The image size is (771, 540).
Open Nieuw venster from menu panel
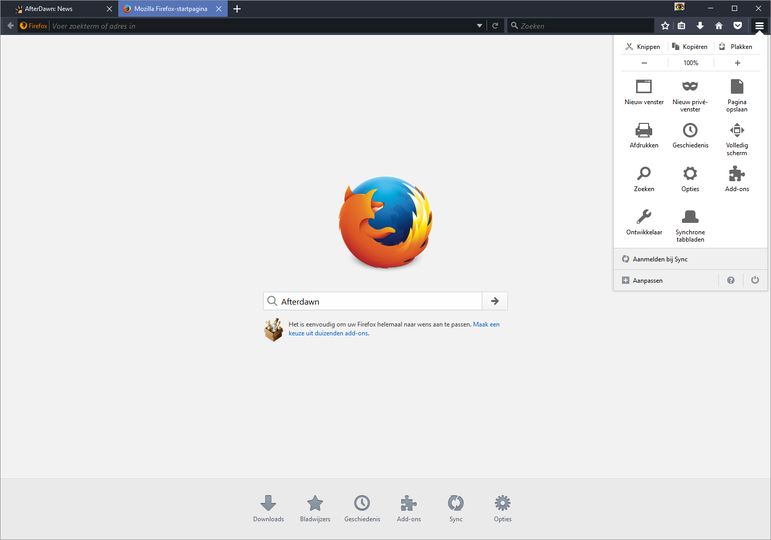[644, 92]
